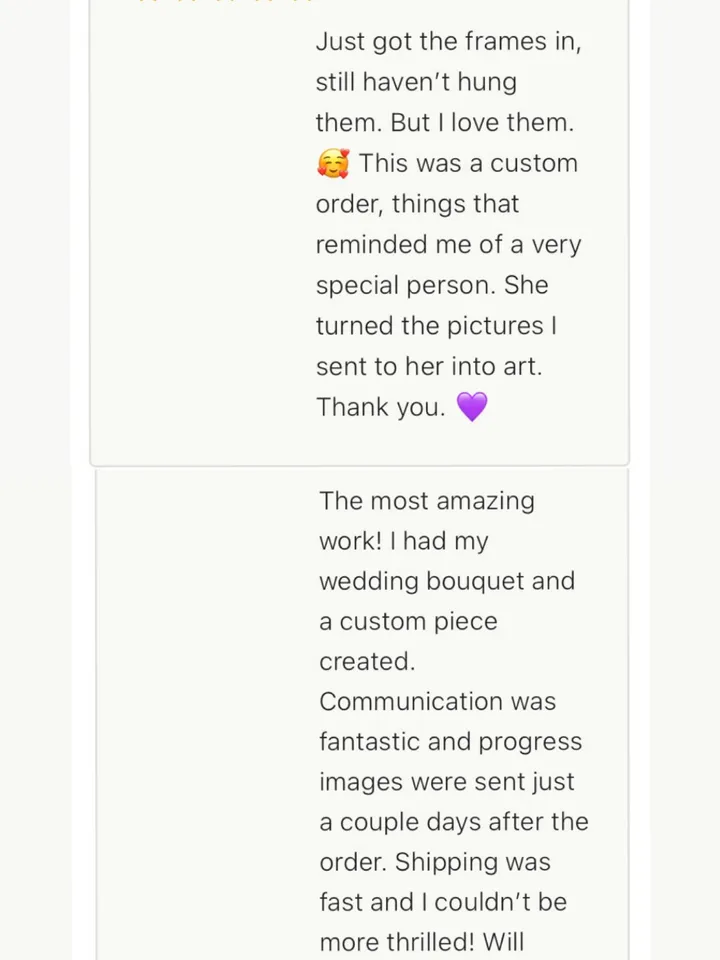
Task: Click the 'a couple days after the' line
Action: click(x=454, y=822)
